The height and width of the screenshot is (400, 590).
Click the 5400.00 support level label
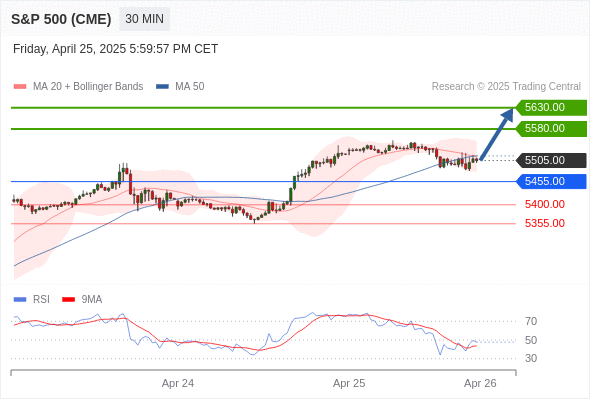[544, 204]
